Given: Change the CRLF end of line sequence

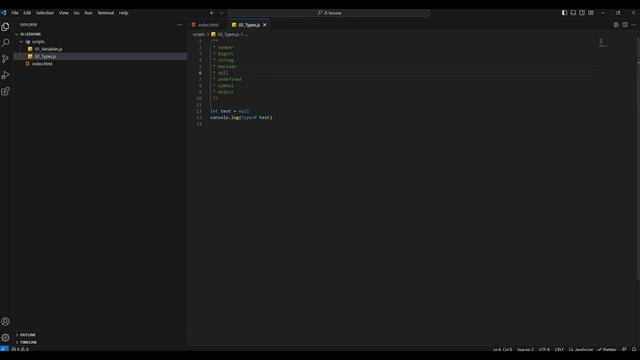Looking at the screenshot, I should tap(559, 349).
